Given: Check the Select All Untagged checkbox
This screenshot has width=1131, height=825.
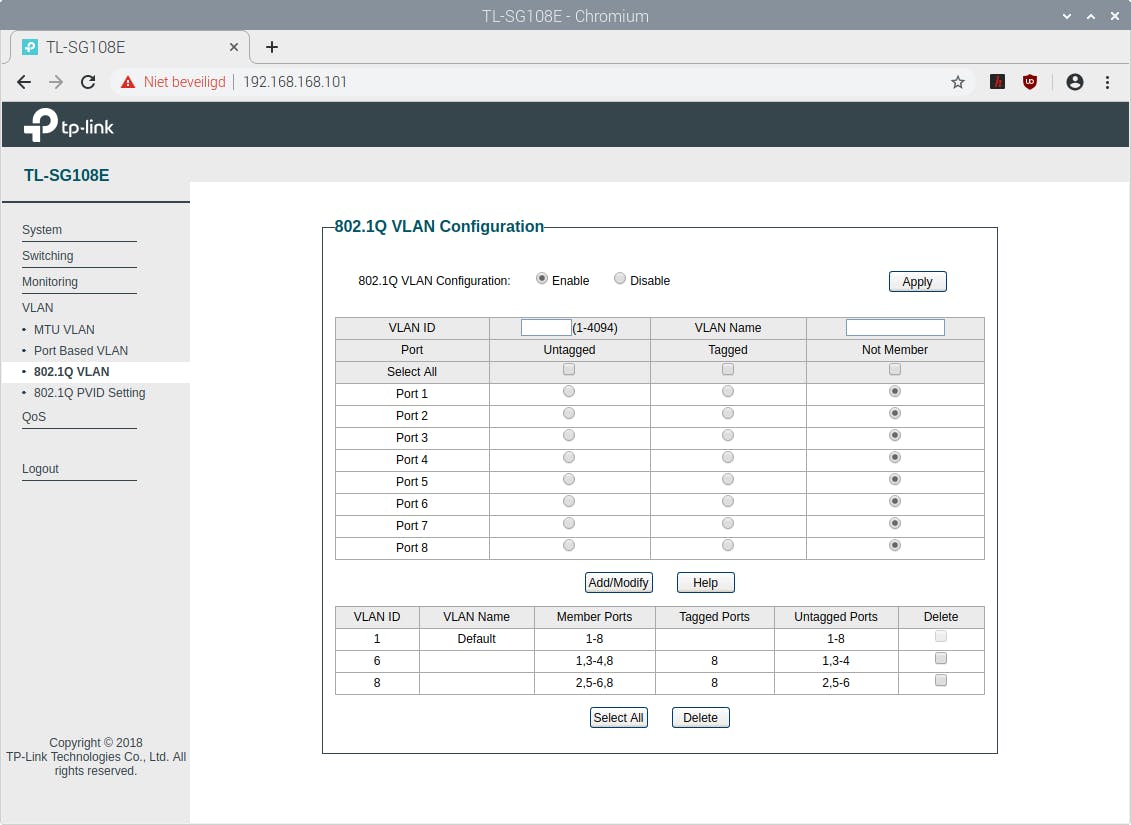Looking at the screenshot, I should [569, 370].
